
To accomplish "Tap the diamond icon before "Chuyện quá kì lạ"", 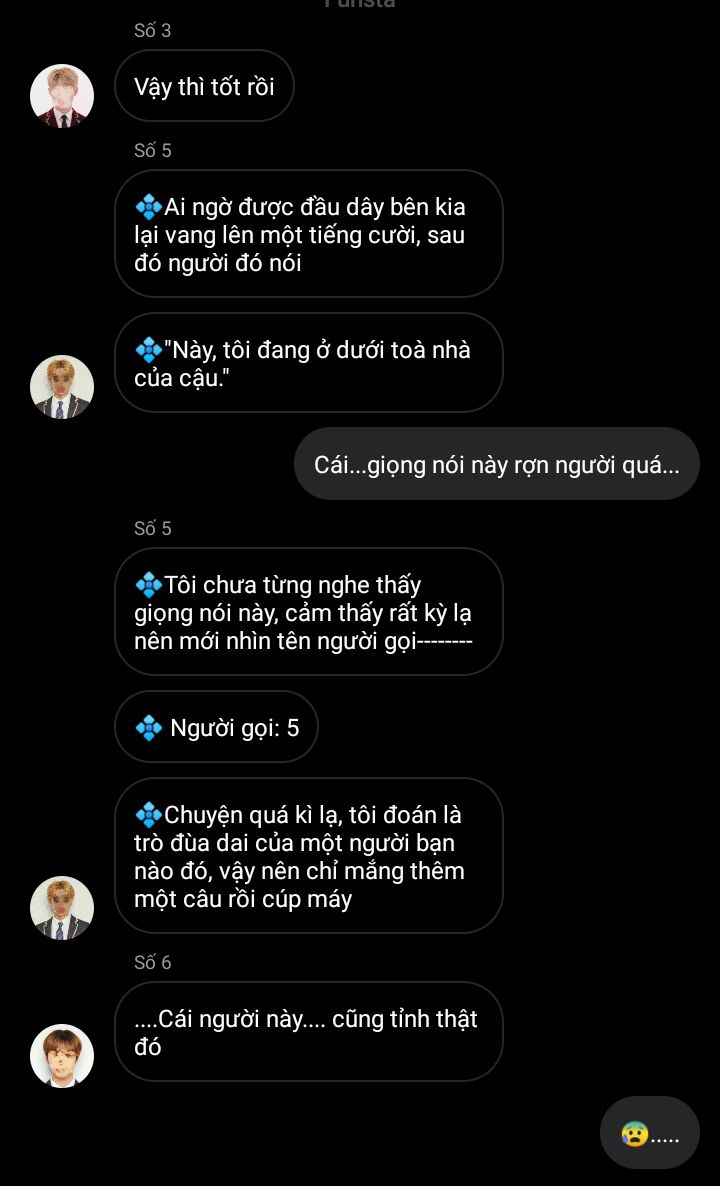I will [x=148, y=815].
